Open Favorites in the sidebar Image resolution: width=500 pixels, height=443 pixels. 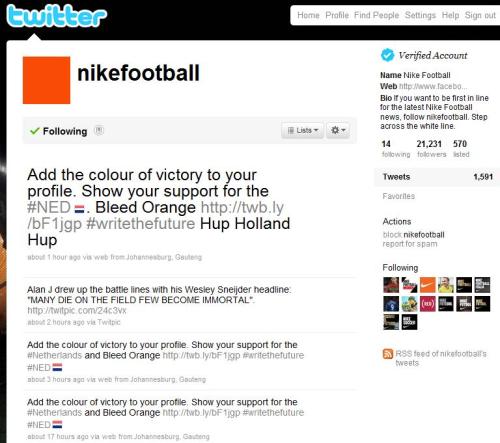tap(399, 196)
